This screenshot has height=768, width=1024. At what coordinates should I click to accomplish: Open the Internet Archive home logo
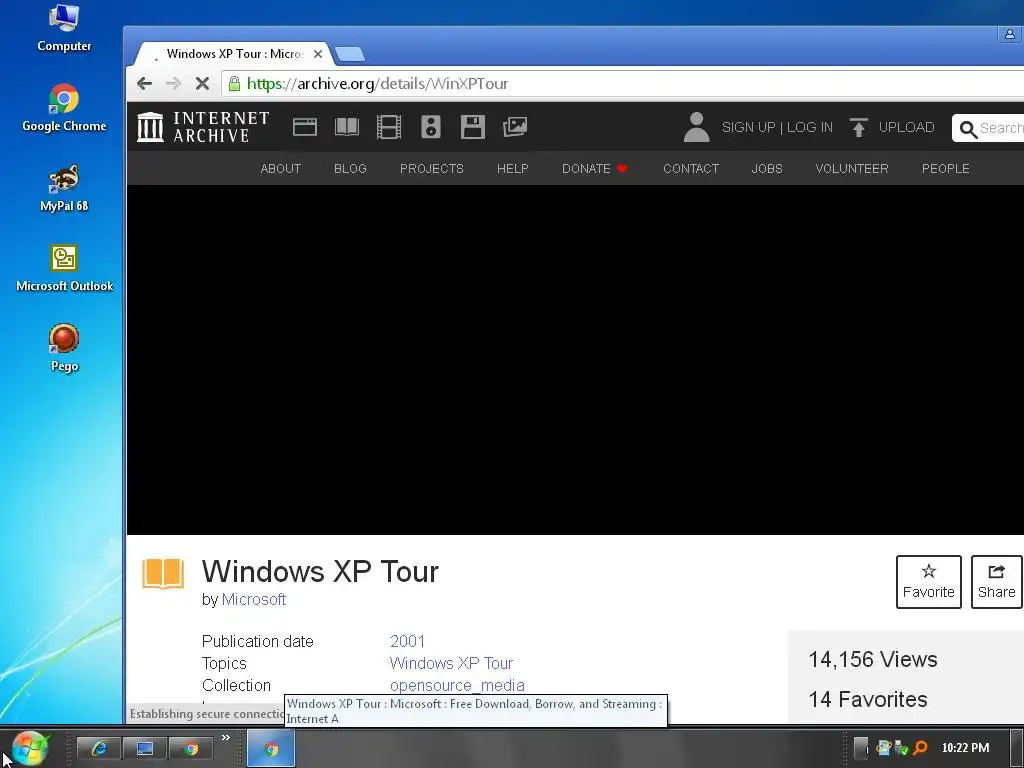203,127
